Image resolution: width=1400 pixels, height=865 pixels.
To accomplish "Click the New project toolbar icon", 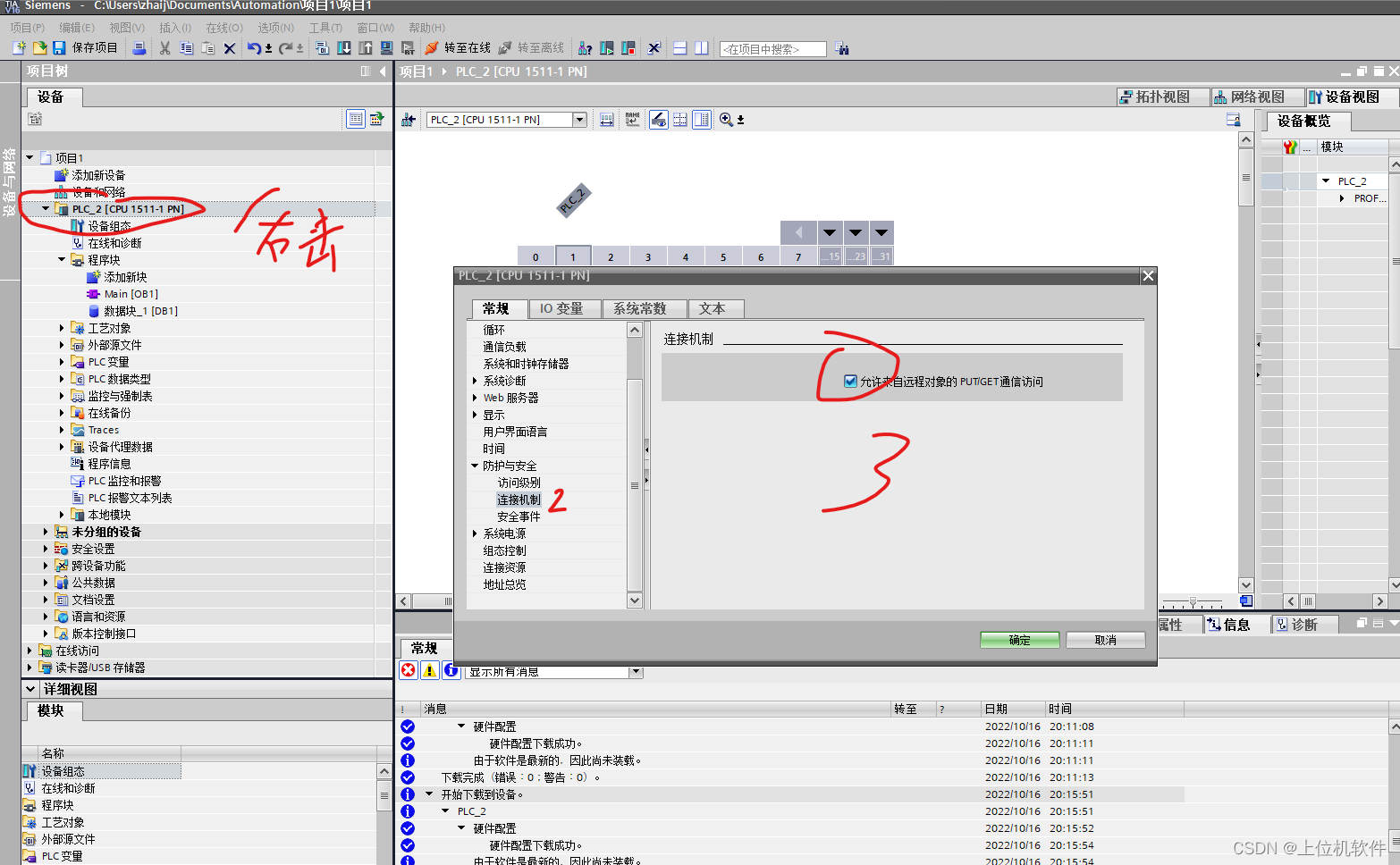I will [x=19, y=48].
